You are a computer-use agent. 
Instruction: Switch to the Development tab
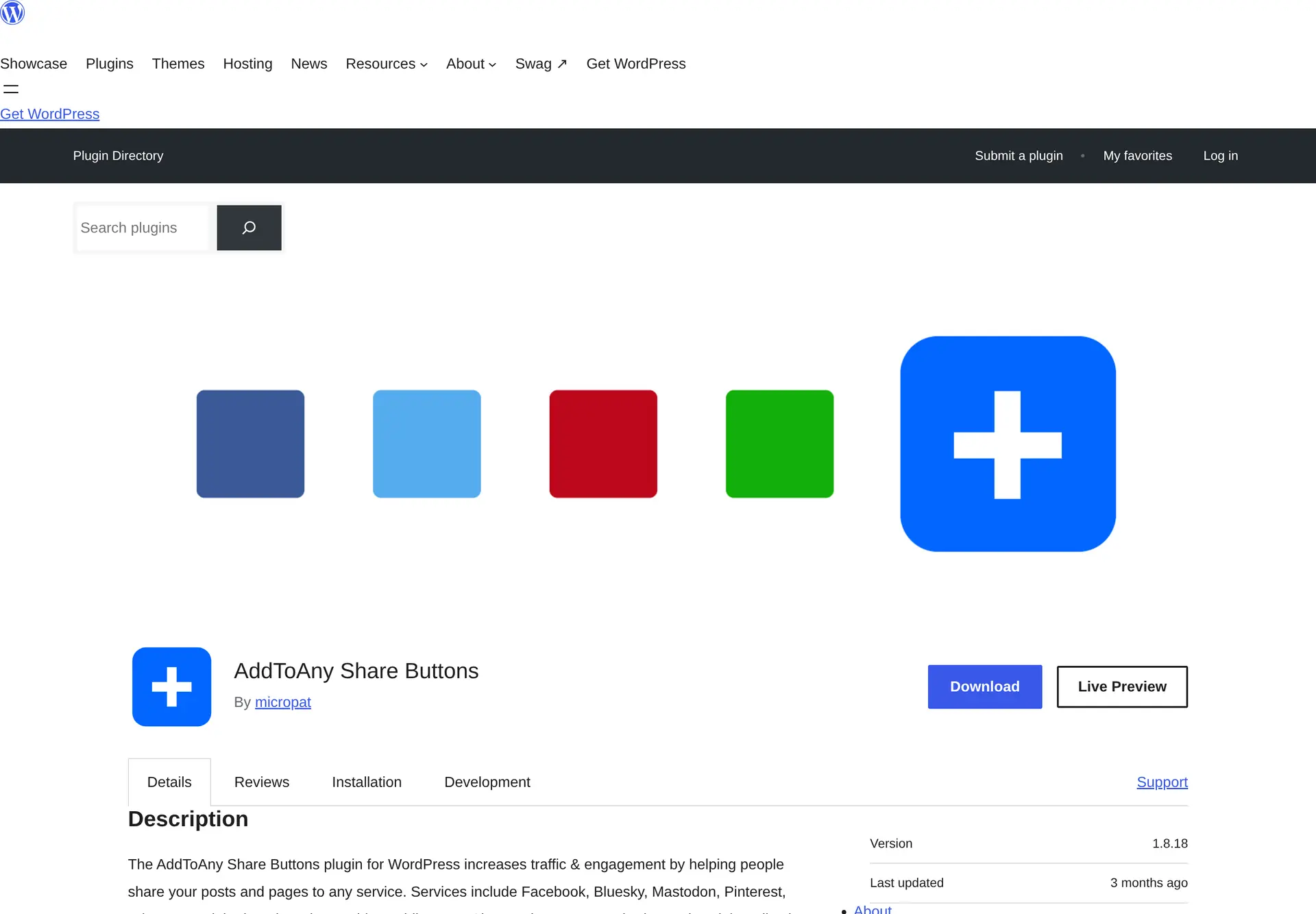point(487,782)
